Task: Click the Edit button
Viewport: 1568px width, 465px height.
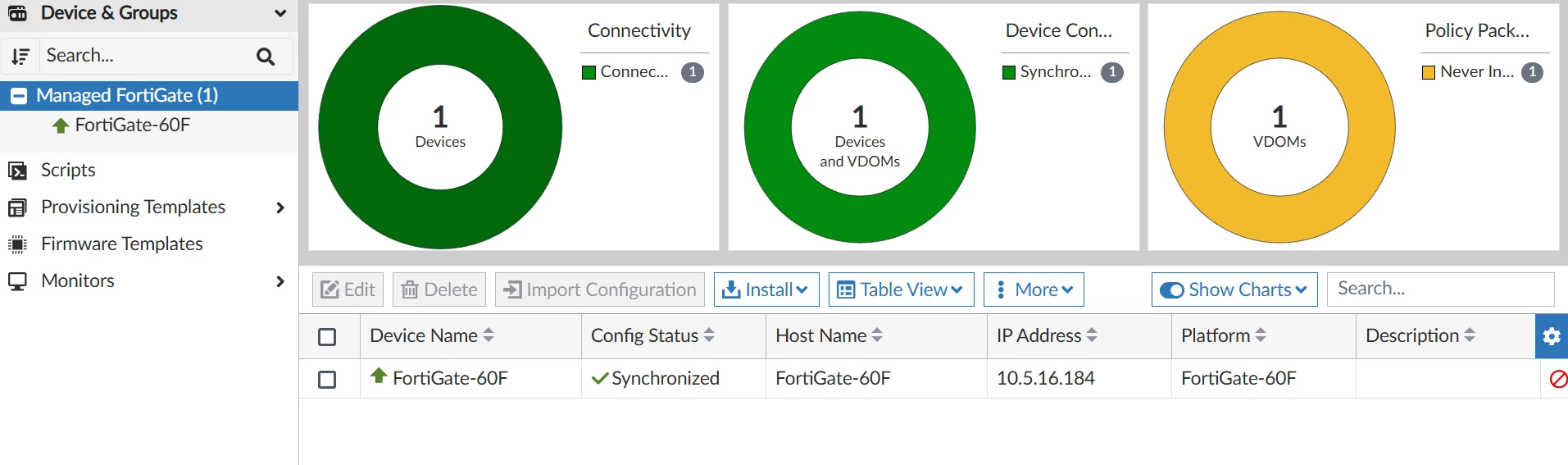Action: coord(348,289)
